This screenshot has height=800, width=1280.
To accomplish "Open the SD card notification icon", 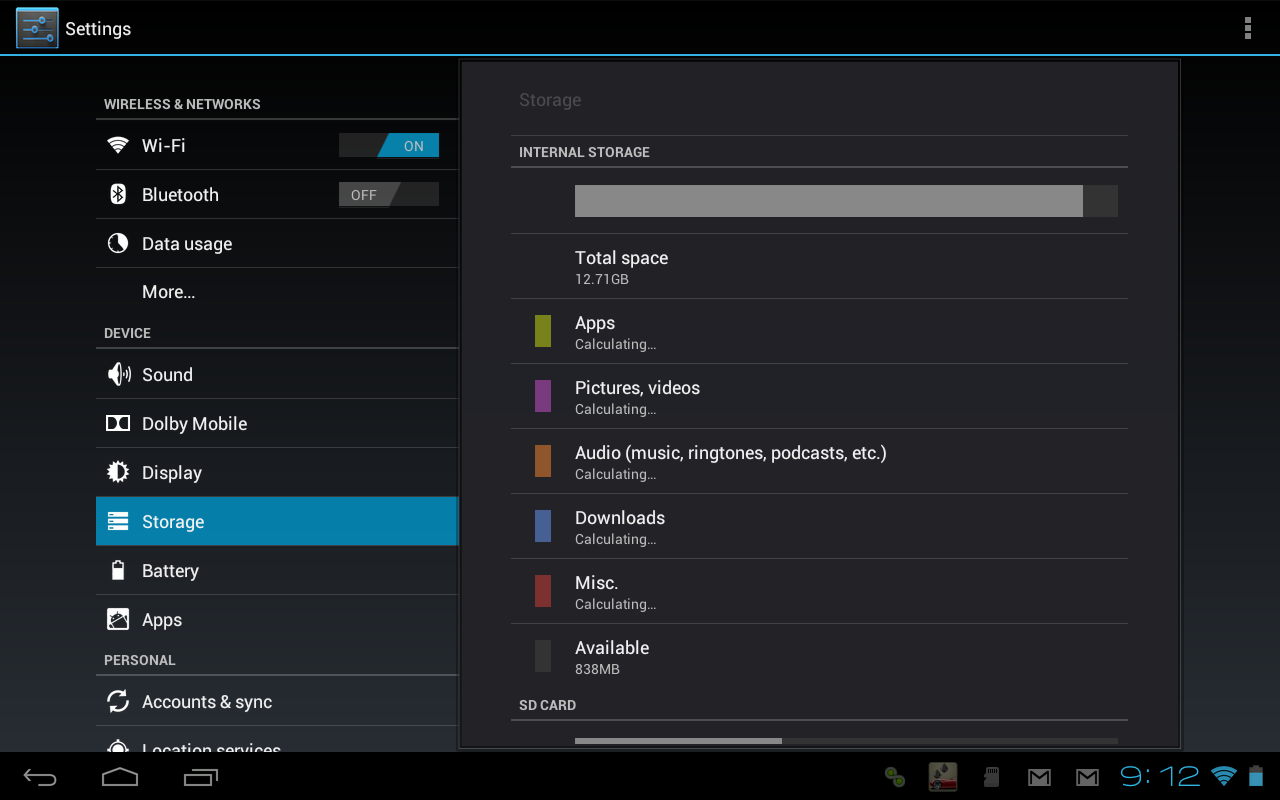I will tap(991, 776).
